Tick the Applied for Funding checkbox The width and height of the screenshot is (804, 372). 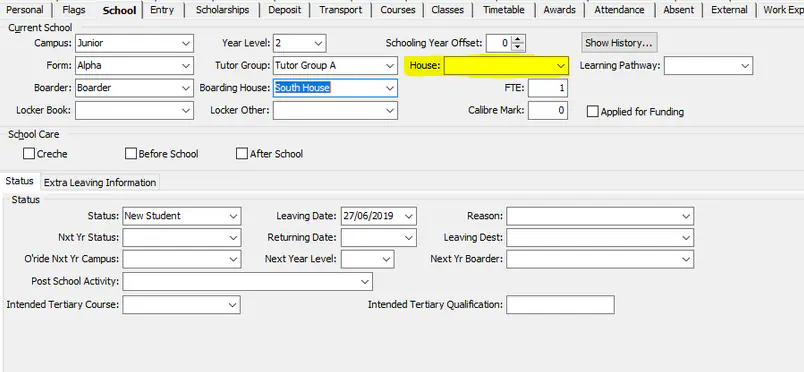(x=592, y=111)
